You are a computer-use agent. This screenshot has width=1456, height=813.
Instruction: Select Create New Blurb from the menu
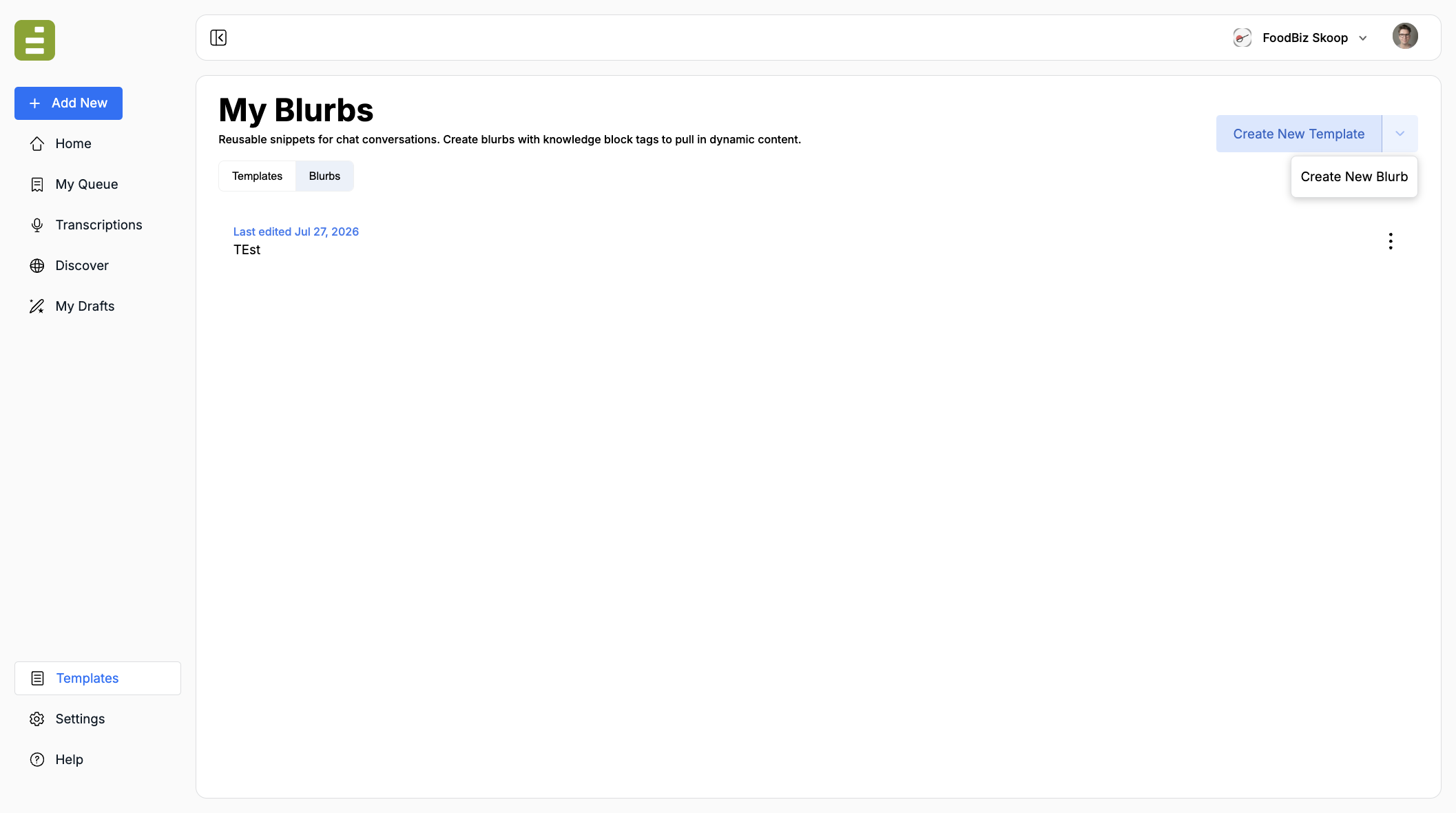click(x=1354, y=176)
